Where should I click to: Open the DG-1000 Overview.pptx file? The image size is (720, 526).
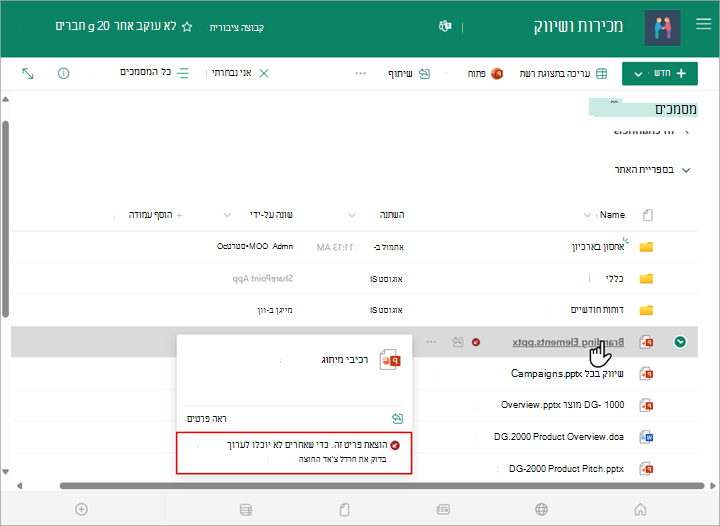click(562, 405)
